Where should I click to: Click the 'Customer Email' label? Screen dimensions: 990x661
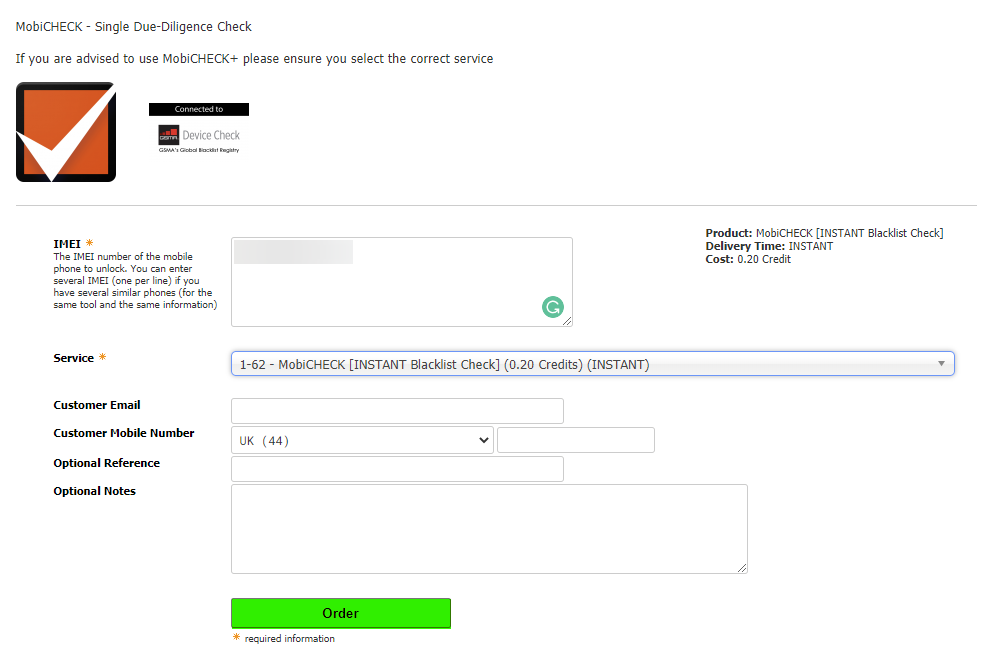[x=97, y=405]
